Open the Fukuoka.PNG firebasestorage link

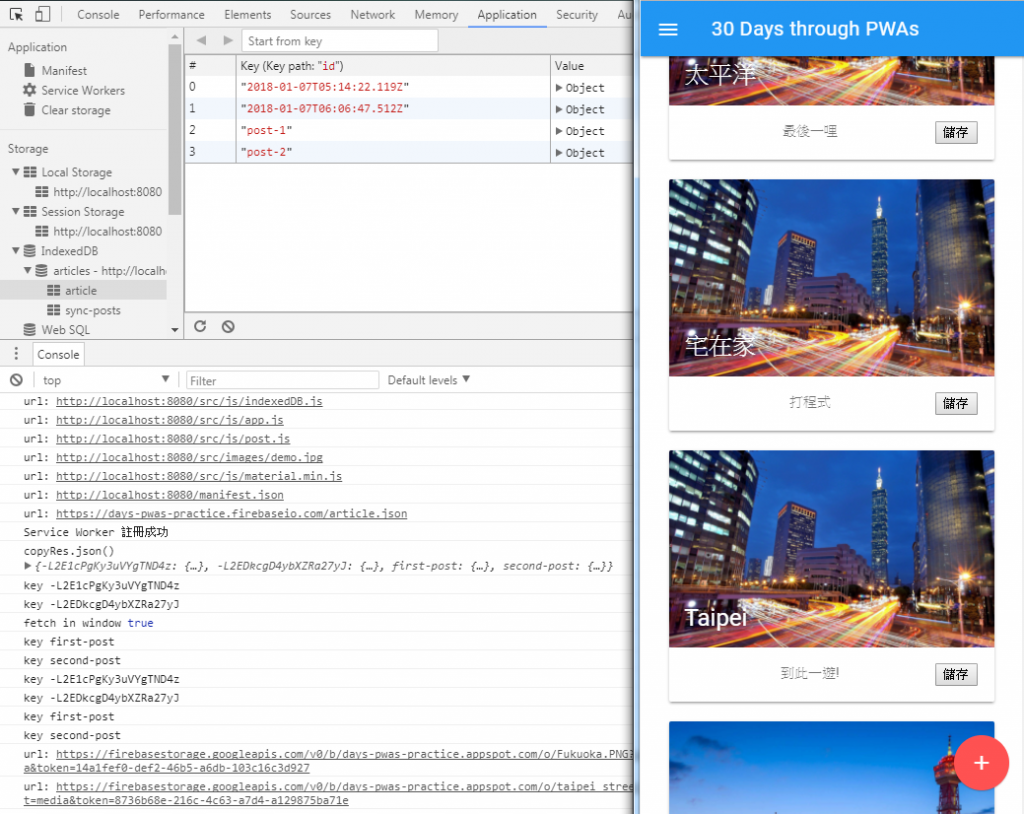click(344, 754)
